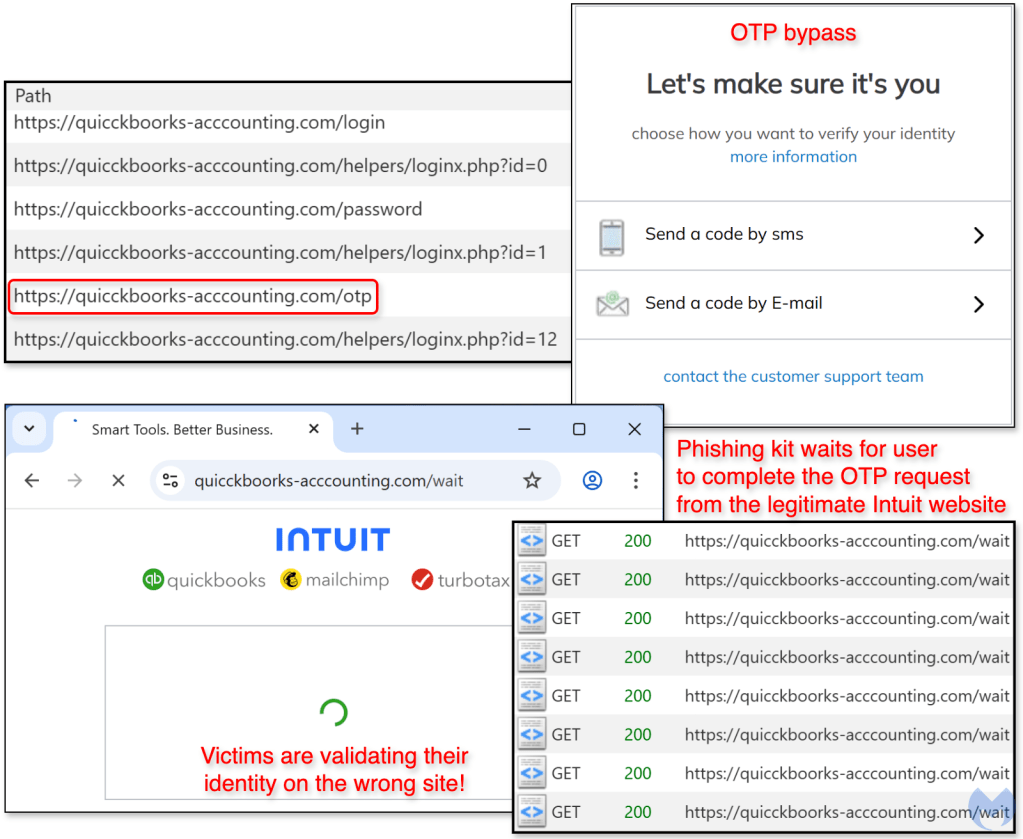Open the more information link
Viewport: 1023px width, 839px height.
tap(793, 157)
